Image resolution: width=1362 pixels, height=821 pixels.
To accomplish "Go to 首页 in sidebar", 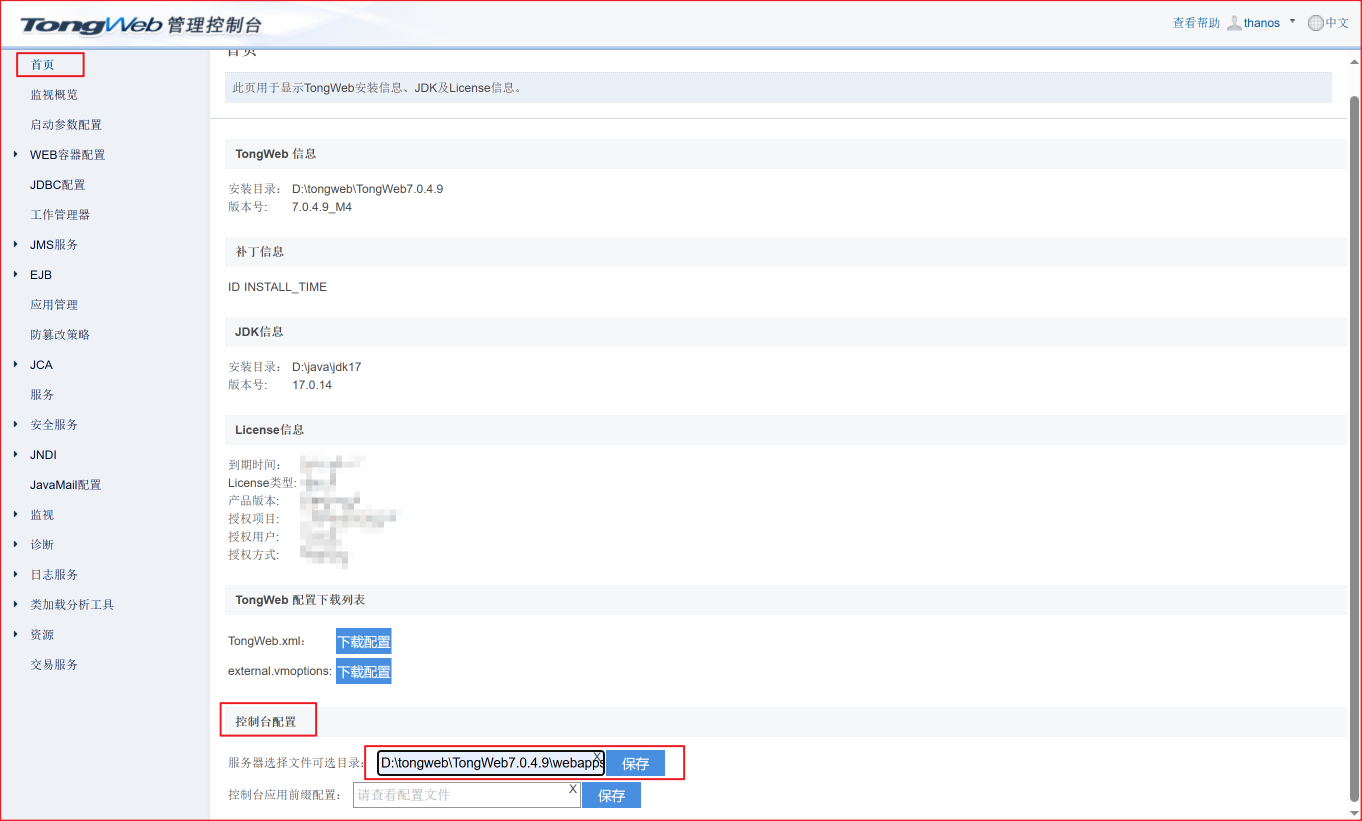I will [42, 65].
